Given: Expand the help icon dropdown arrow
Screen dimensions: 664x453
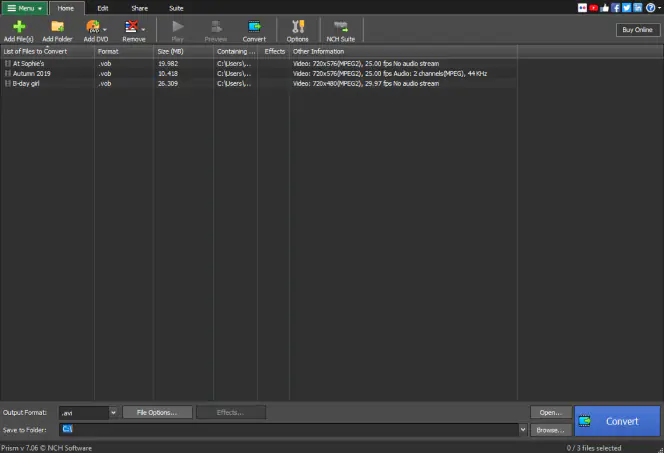Looking at the screenshot, I should pyautogui.click(x=659, y=8).
